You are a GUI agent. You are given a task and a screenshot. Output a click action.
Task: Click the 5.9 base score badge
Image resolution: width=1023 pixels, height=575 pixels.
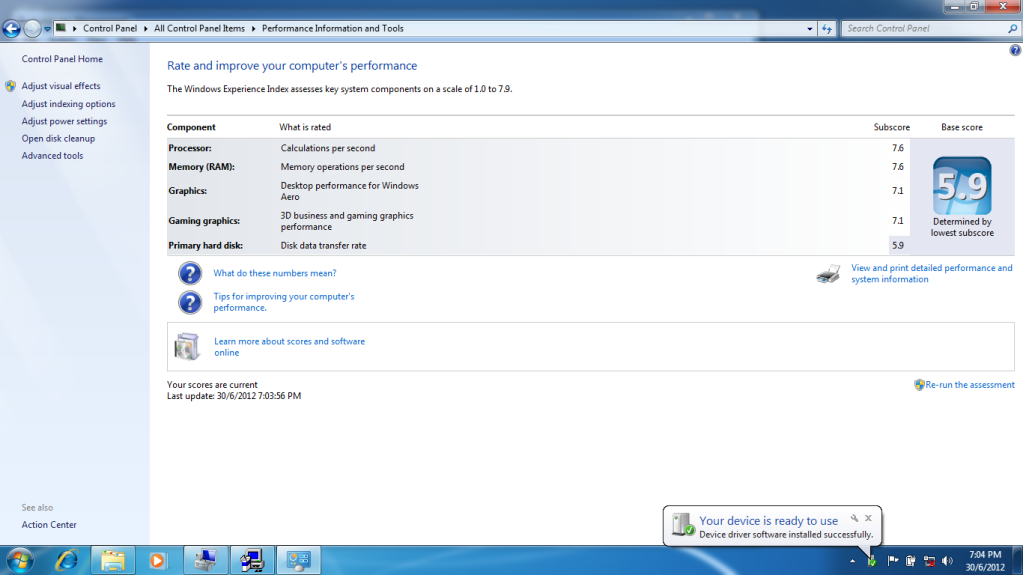pyautogui.click(x=962, y=186)
